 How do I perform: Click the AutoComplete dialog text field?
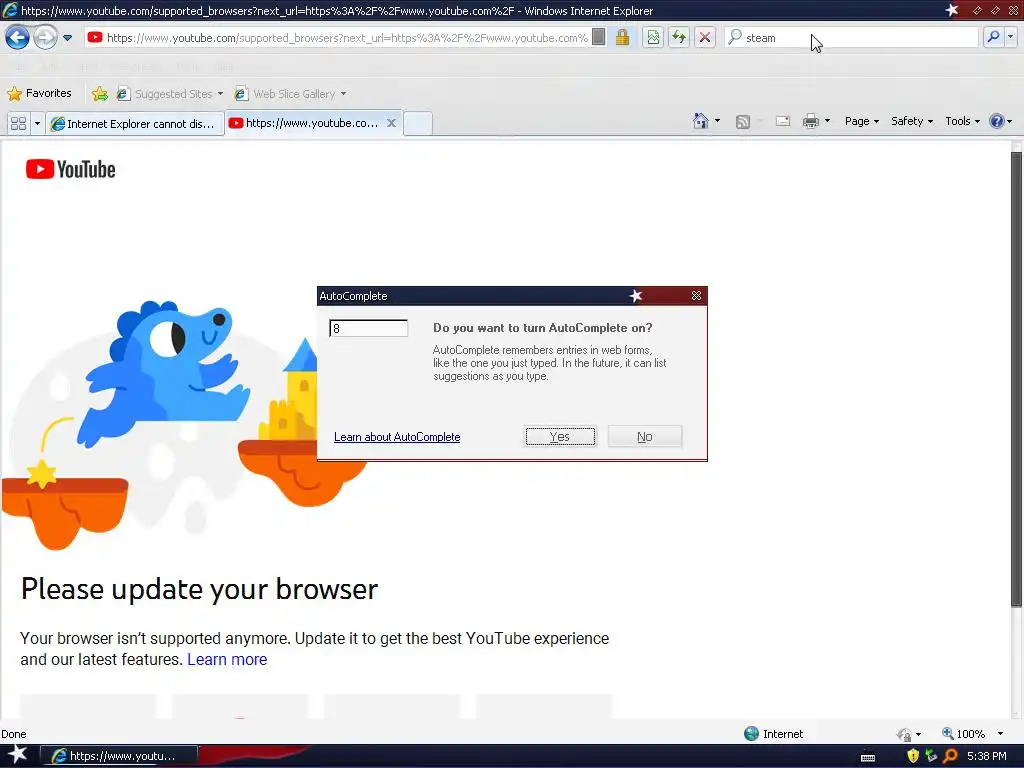tap(369, 328)
